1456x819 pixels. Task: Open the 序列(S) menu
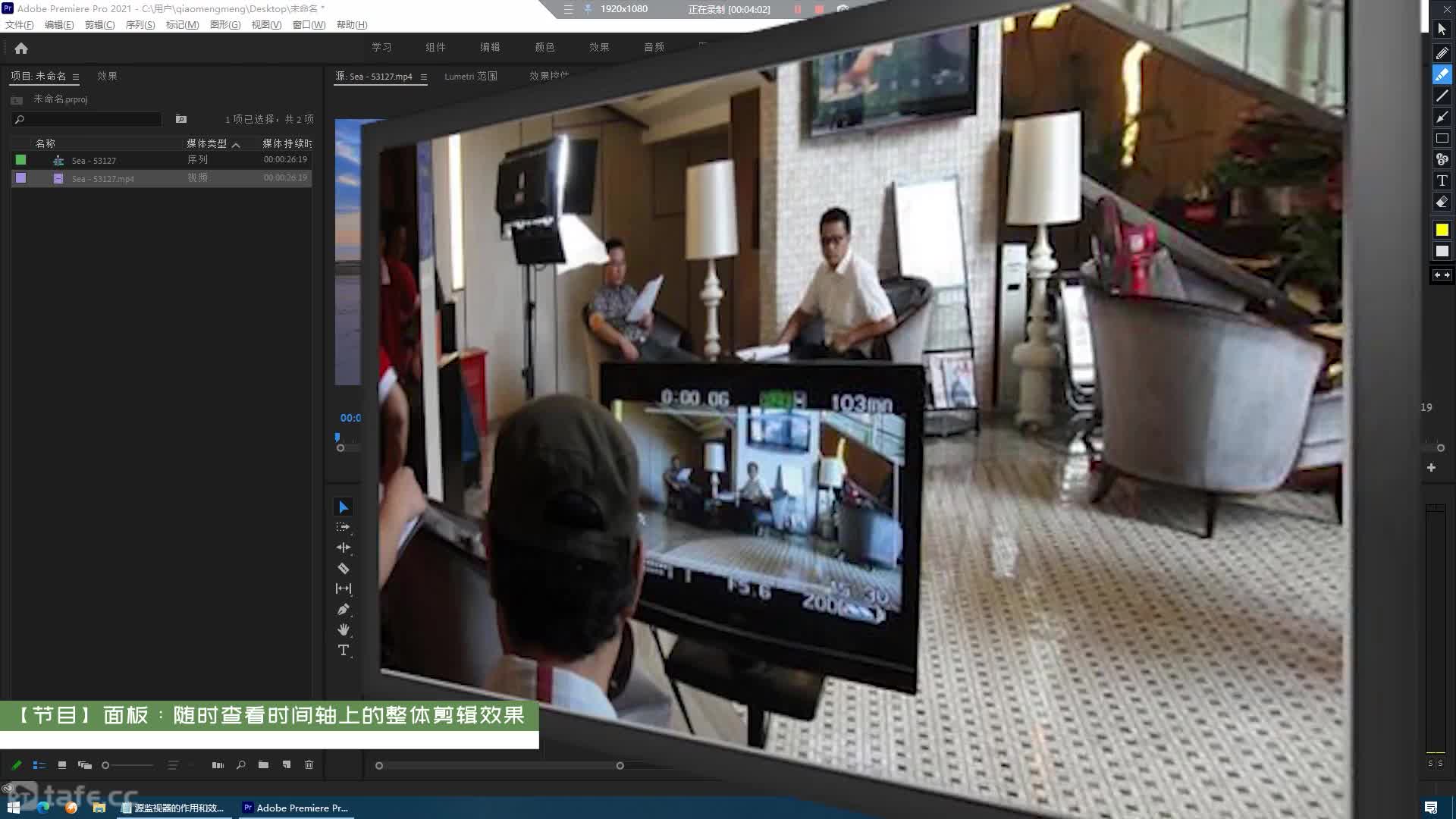point(140,25)
